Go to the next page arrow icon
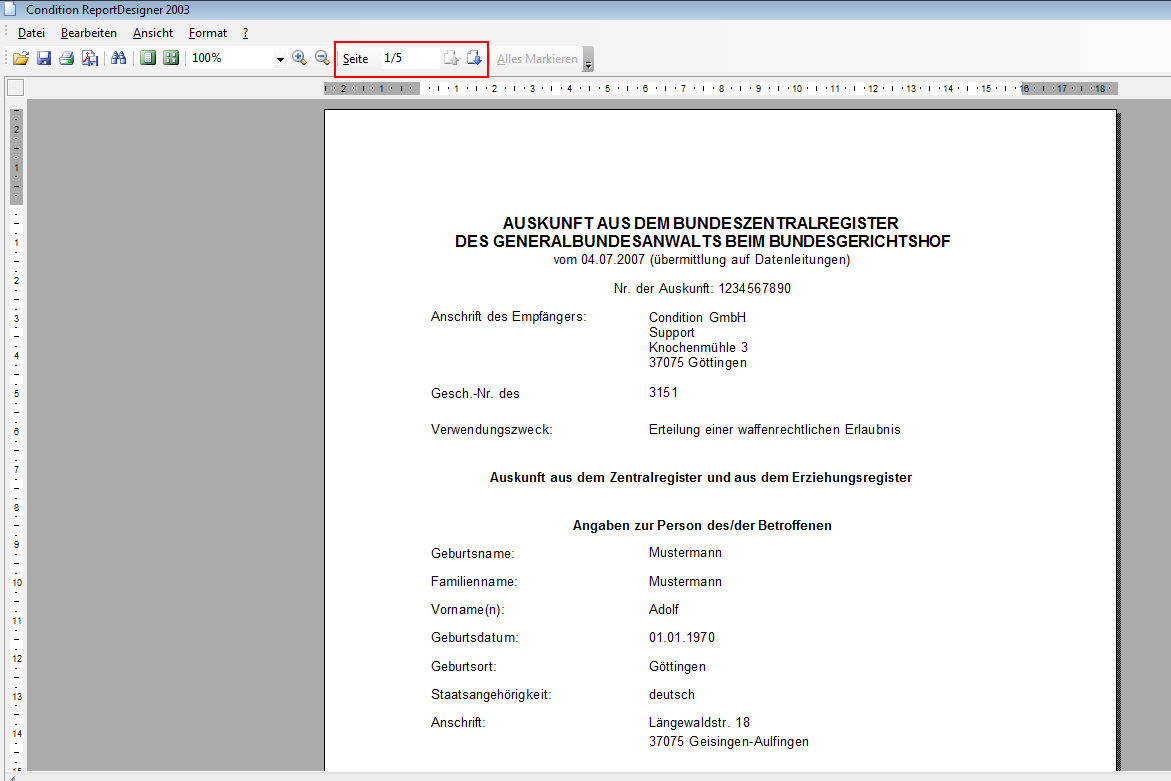1171x781 pixels. tap(474, 58)
